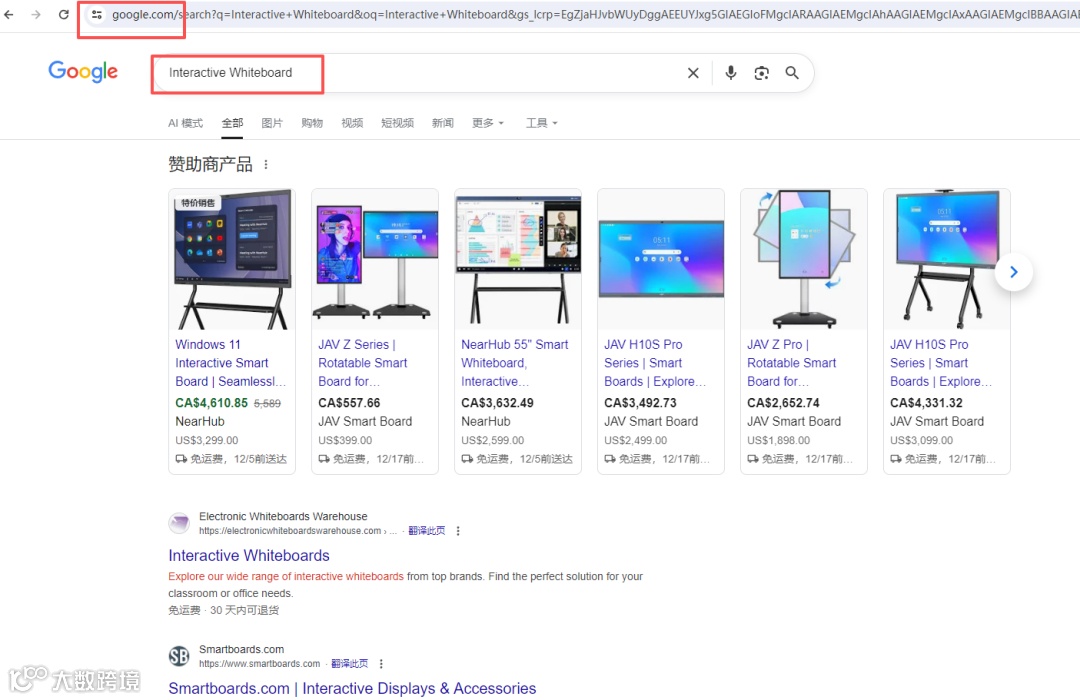This screenshot has width=1080, height=700.
Task: Click the 免运费 · 30 天内可退货 text
Action: (x=224, y=610)
